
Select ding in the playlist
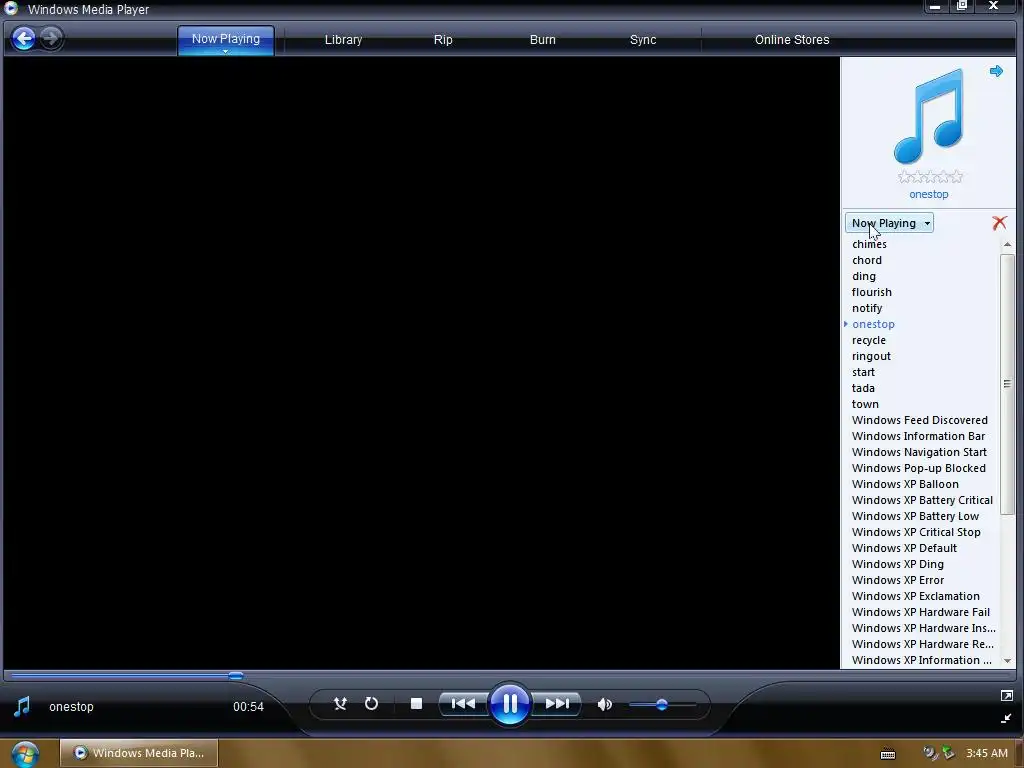(x=863, y=276)
